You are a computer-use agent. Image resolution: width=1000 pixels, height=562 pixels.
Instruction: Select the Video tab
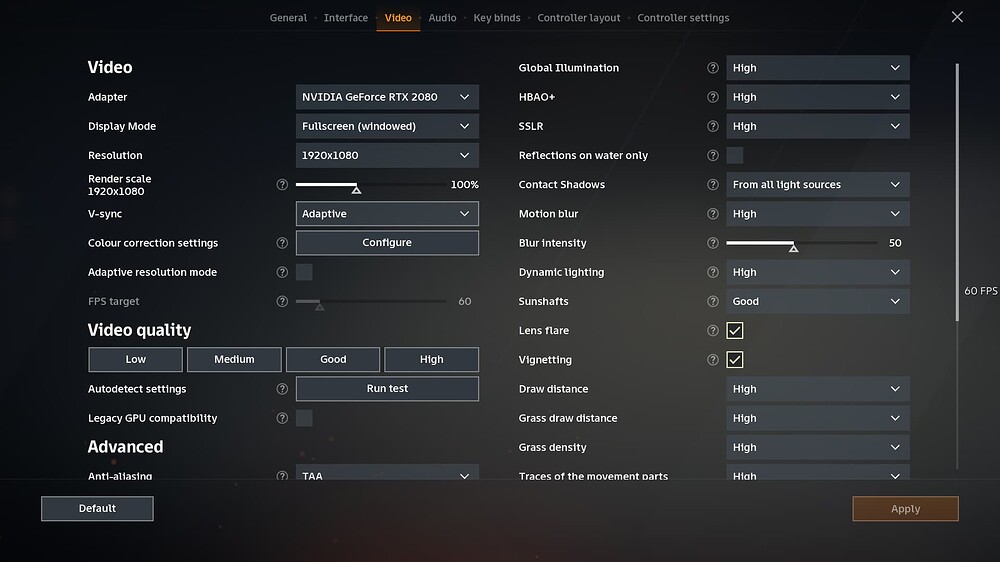point(398,18)
